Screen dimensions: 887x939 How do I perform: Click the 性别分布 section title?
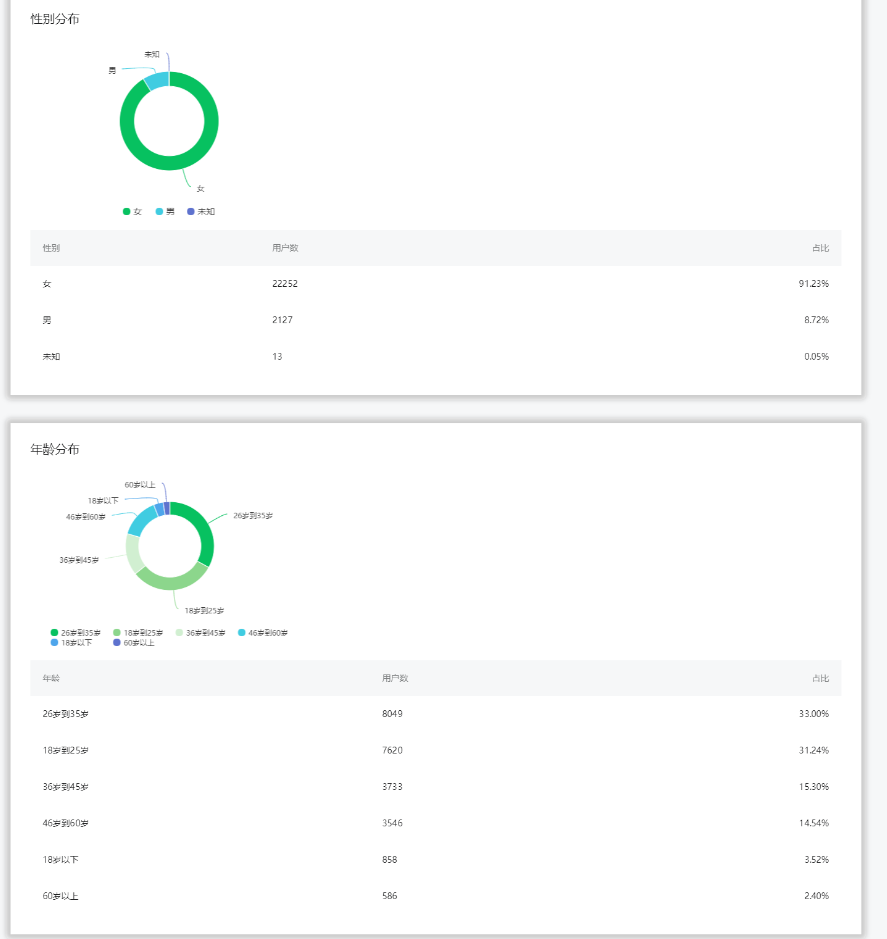pyautogui.click(x=55, y=19)
